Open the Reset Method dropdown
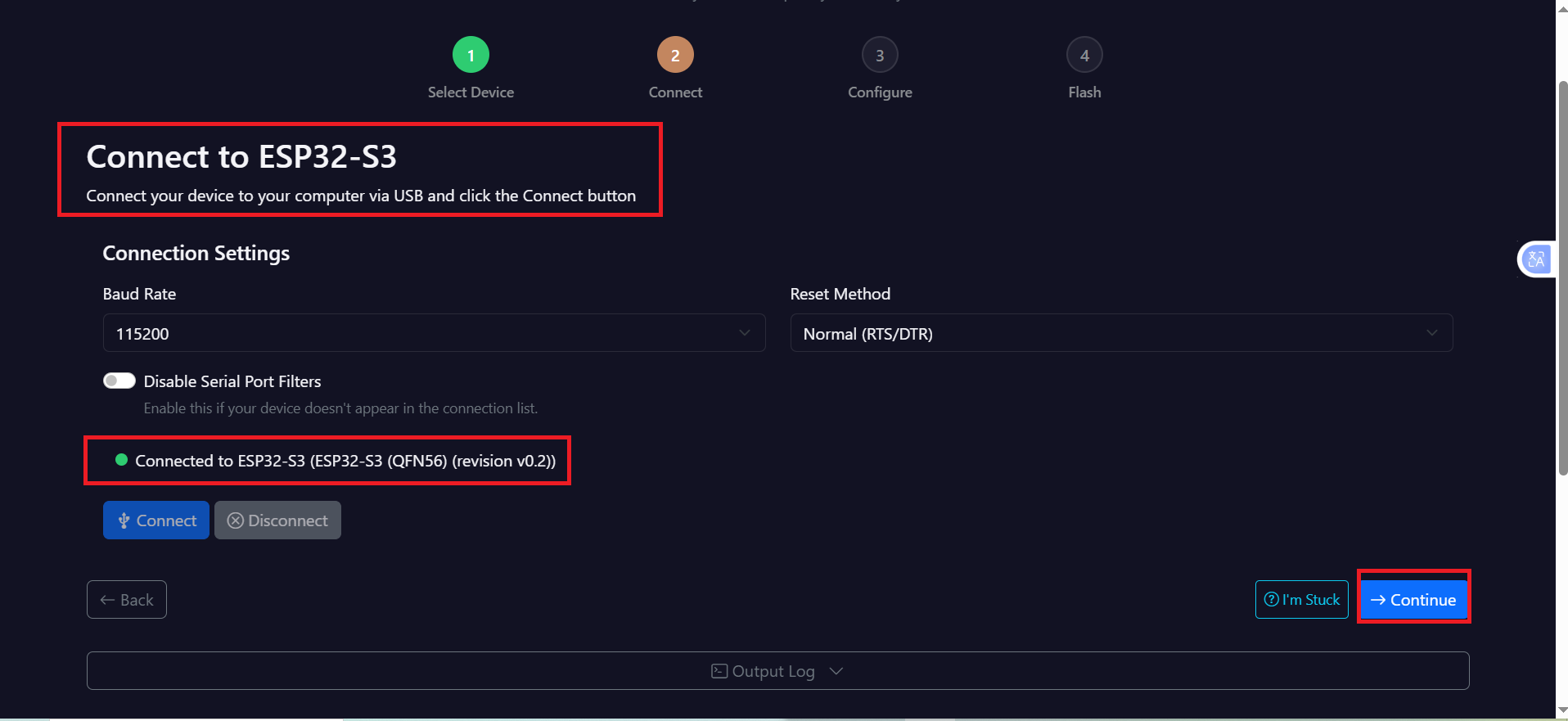This screenshot has height=721, width=1568. point(1121,333)
